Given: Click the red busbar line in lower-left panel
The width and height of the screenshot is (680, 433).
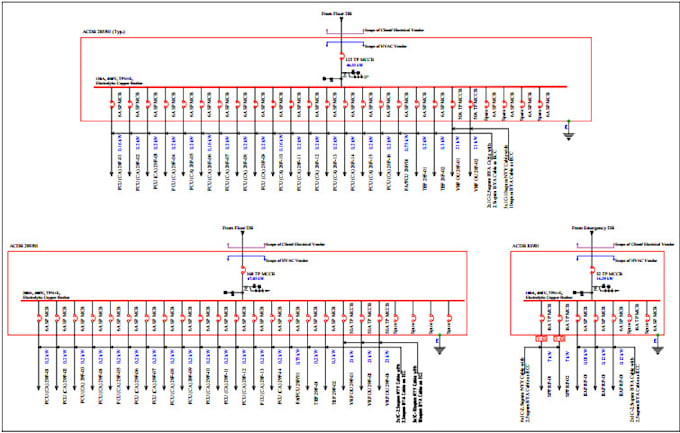Looking at the screenshot, I should pos(243,300).
